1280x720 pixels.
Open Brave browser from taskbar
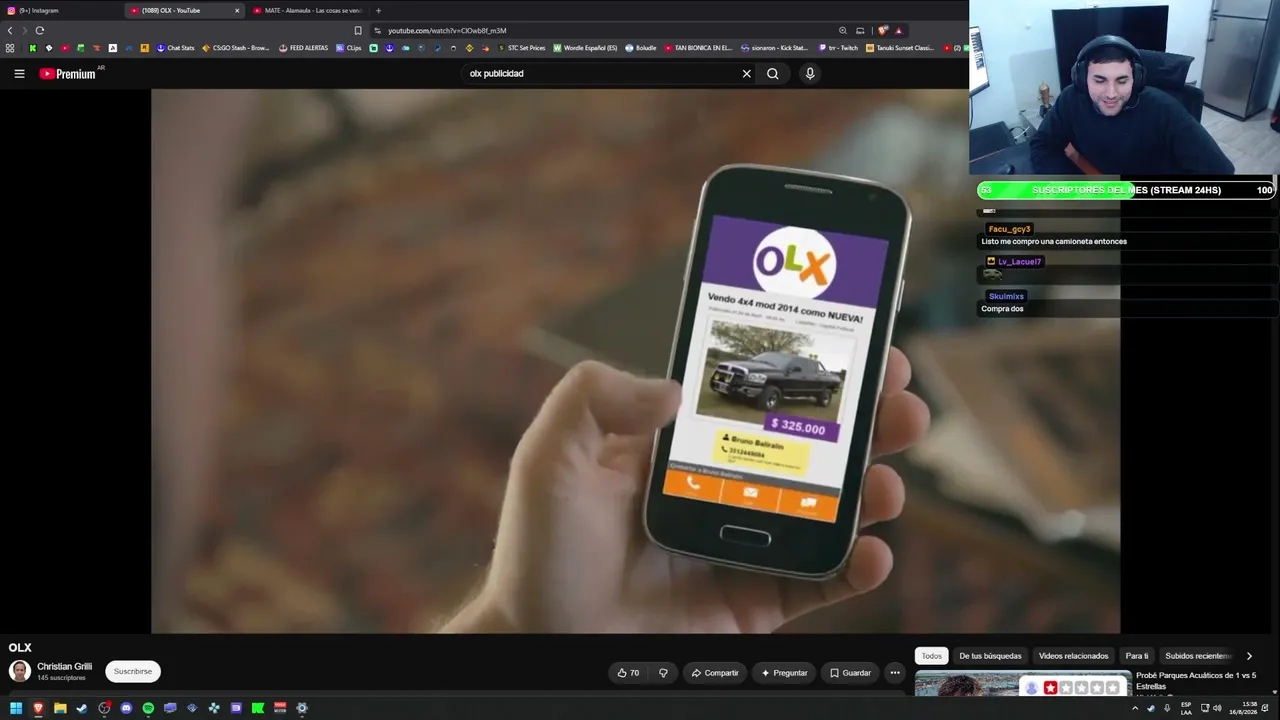(38, 708)
